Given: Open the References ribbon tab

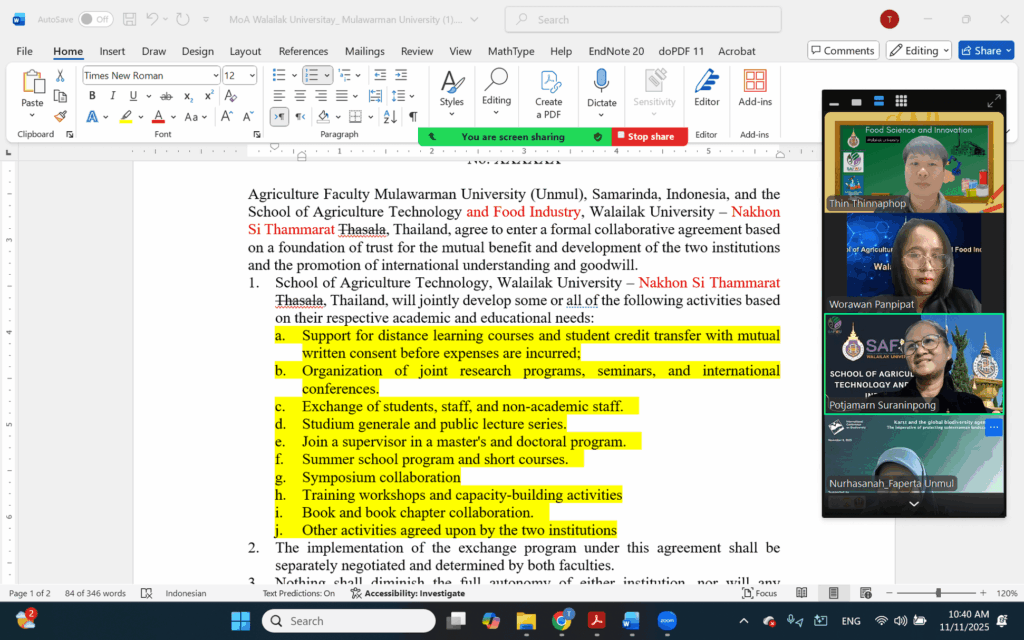Looking at the screenshot, I should point(303,51).
